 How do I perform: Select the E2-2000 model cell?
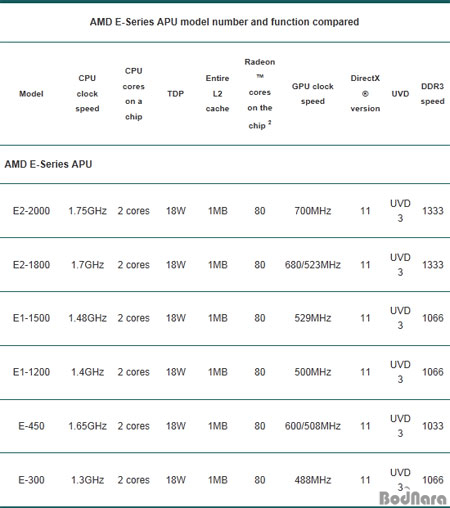click(31, 211)
